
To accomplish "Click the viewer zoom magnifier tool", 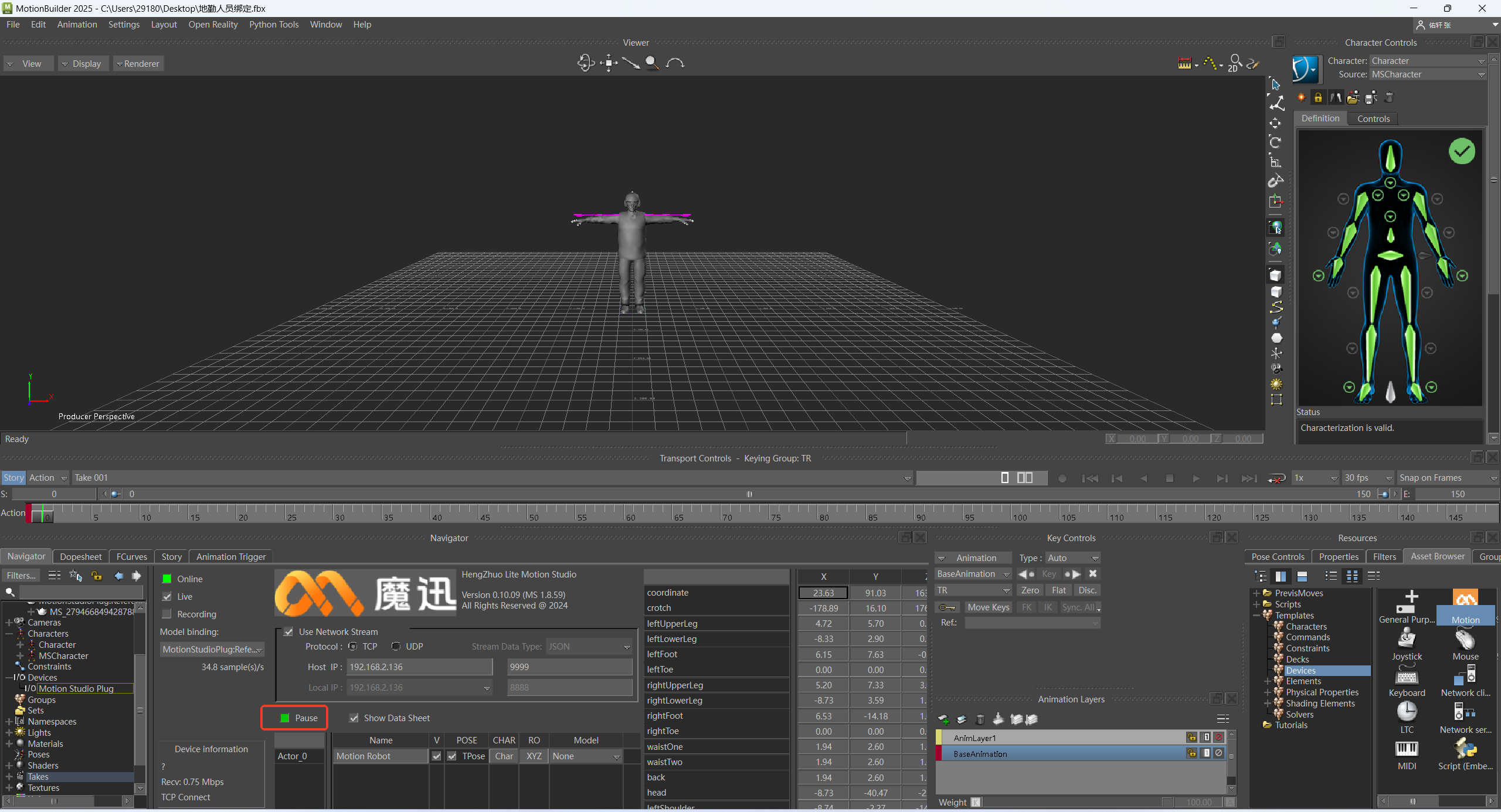I will tap(651, 63).
